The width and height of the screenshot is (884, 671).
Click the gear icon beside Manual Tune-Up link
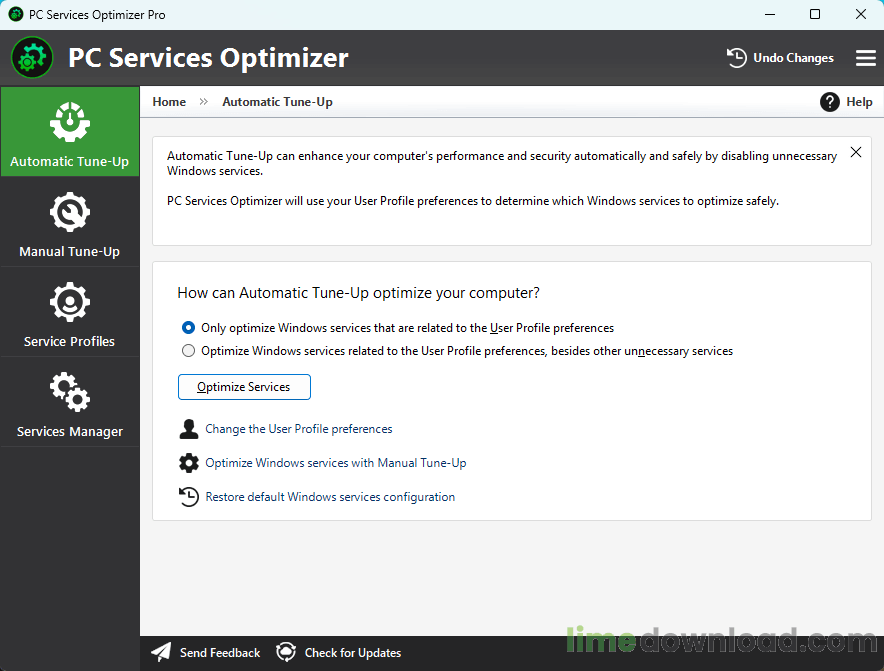(x=189, y=462)
